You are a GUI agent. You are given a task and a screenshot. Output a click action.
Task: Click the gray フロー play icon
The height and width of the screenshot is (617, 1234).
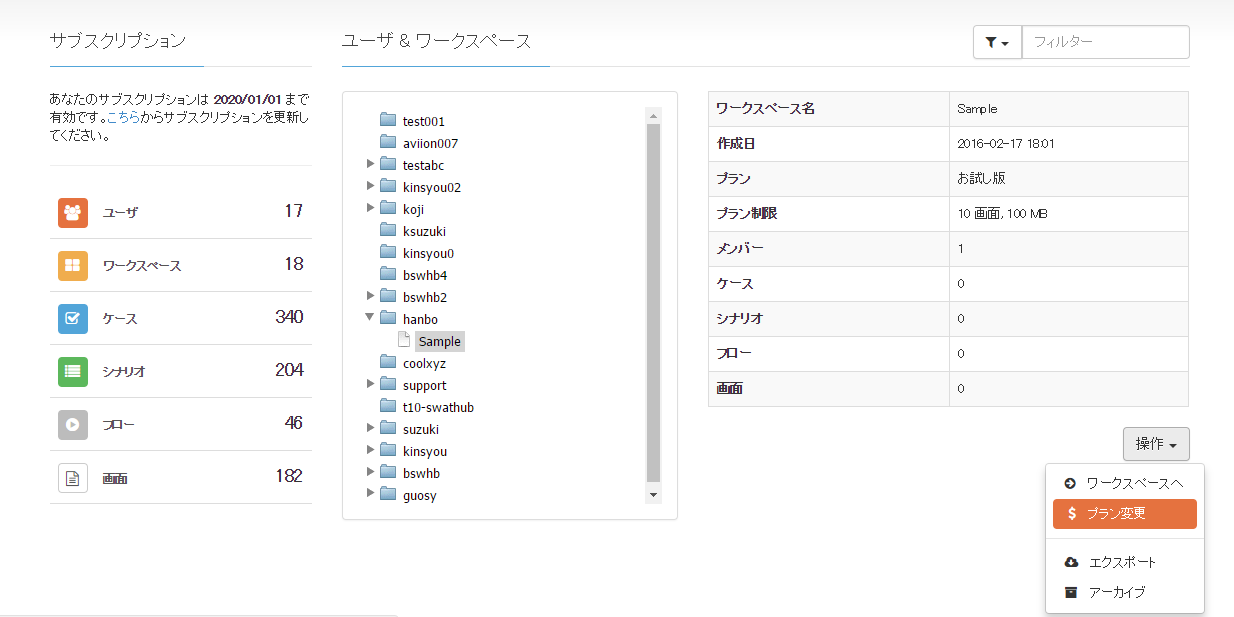73,424
